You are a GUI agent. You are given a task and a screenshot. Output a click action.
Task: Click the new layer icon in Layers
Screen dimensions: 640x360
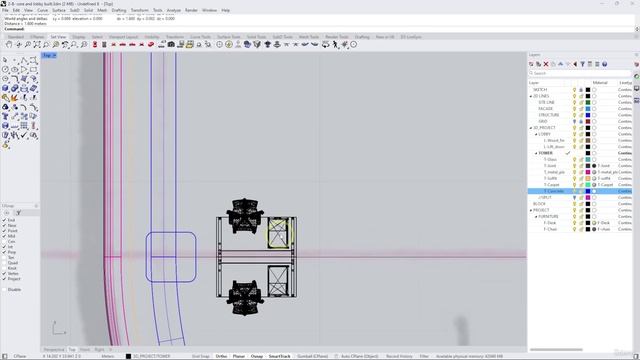[531, 64]
